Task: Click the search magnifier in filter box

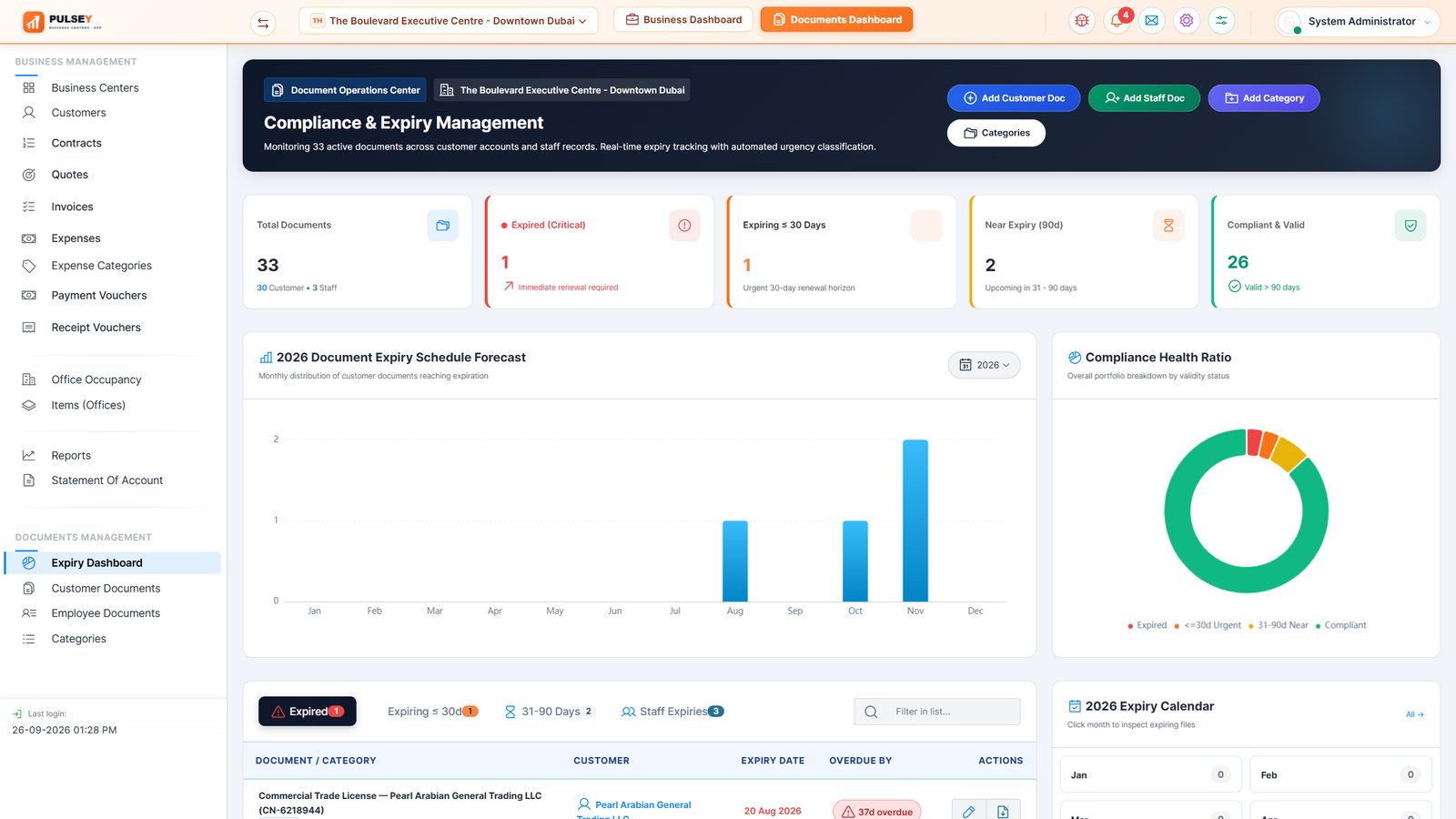Action: [x=871, y=712]
